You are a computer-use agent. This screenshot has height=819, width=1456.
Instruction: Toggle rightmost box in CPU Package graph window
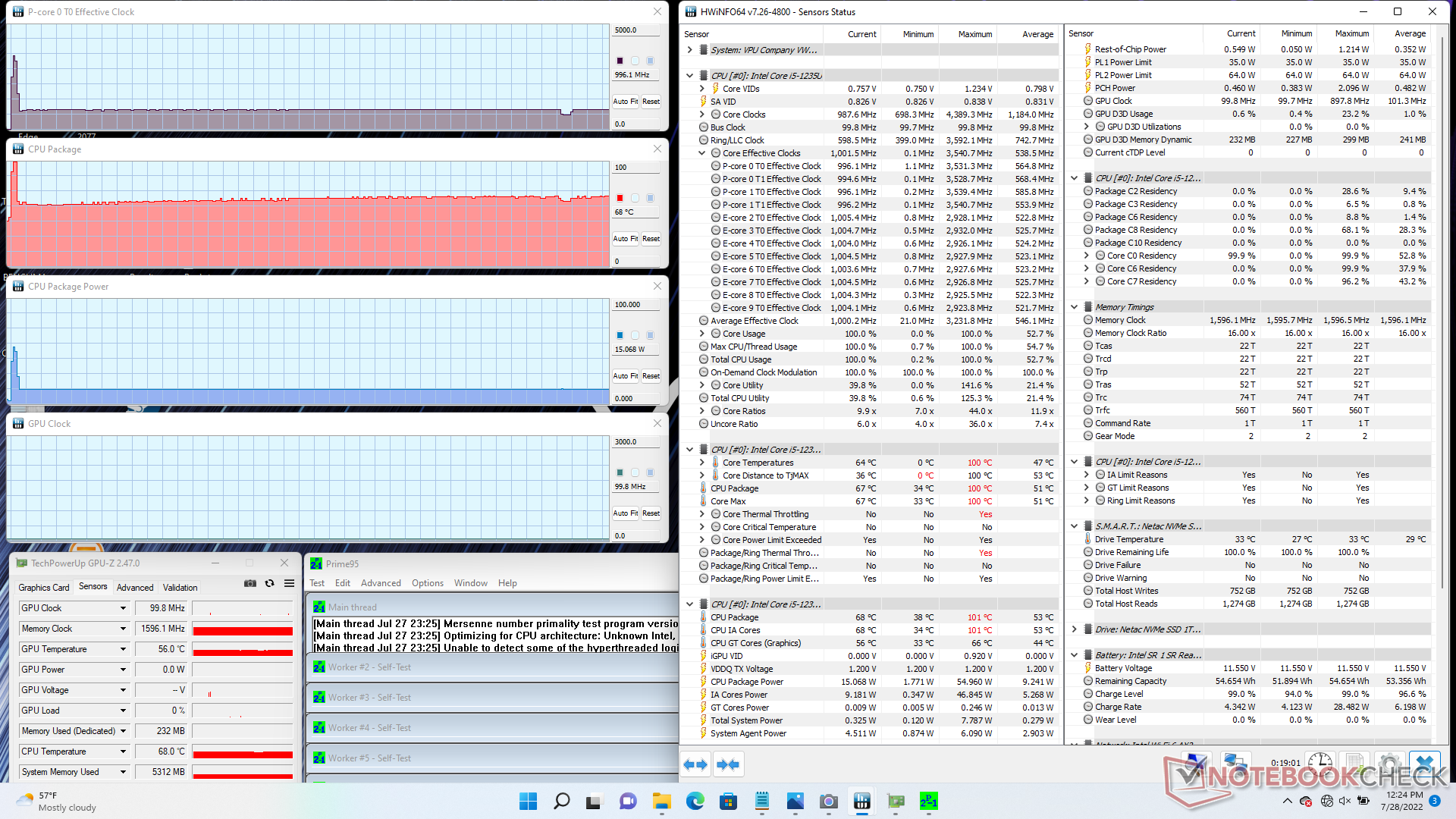(x=650, y=198)
